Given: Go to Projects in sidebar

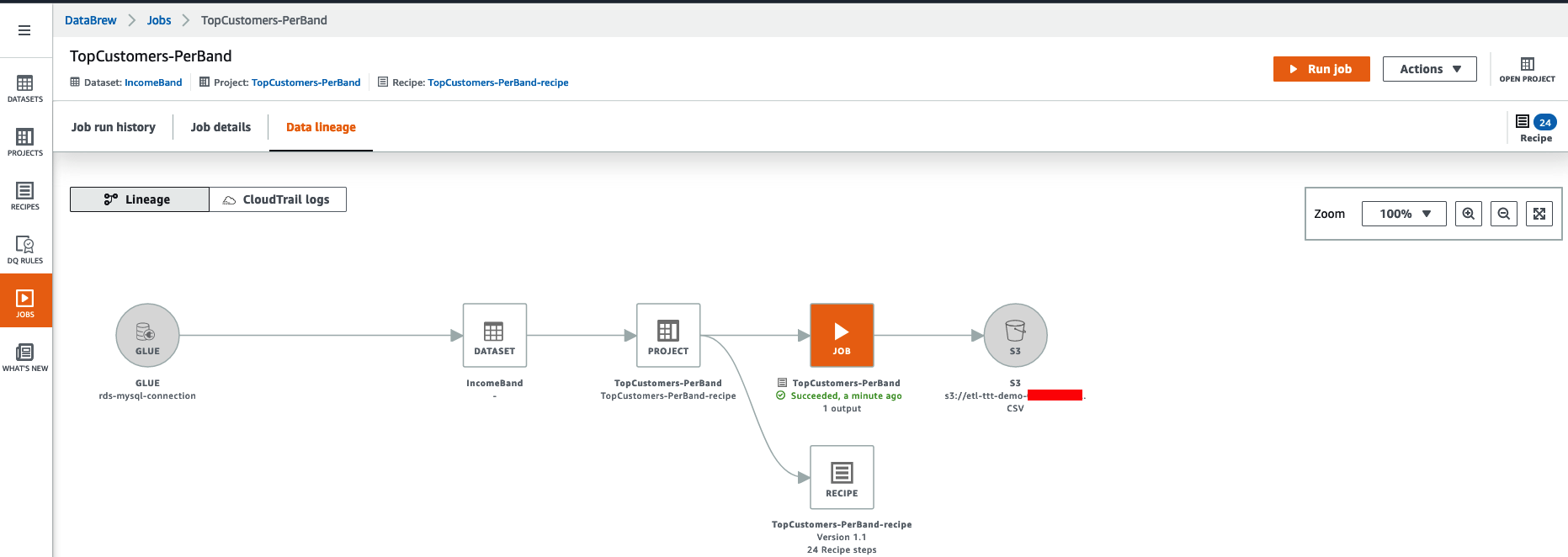Looking at the screenshot, I should coord(25,142).
